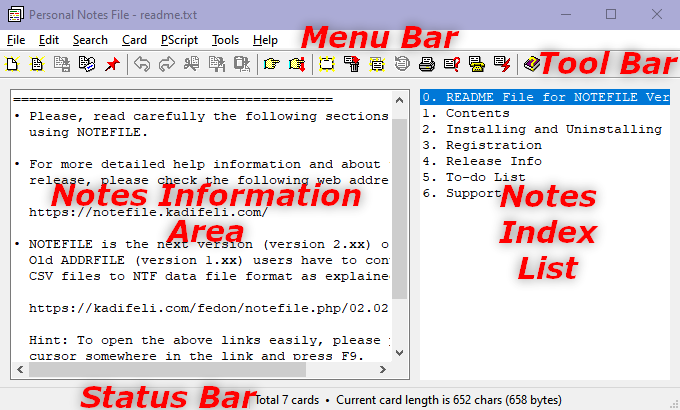The height and width of the screenshot is (410, 680).
Task: Open the Search menu
Action: click(90, 40)
